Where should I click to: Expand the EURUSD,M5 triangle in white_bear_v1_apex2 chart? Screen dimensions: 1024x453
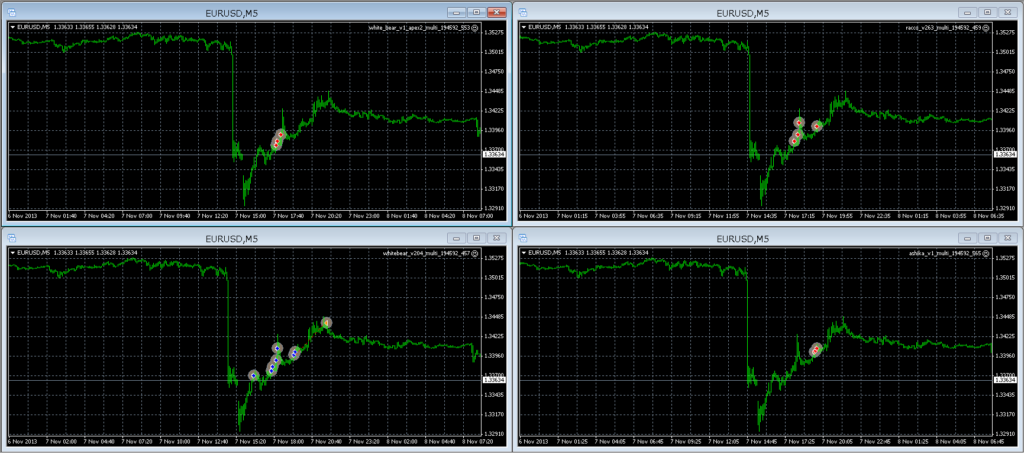tap(12, 28)
